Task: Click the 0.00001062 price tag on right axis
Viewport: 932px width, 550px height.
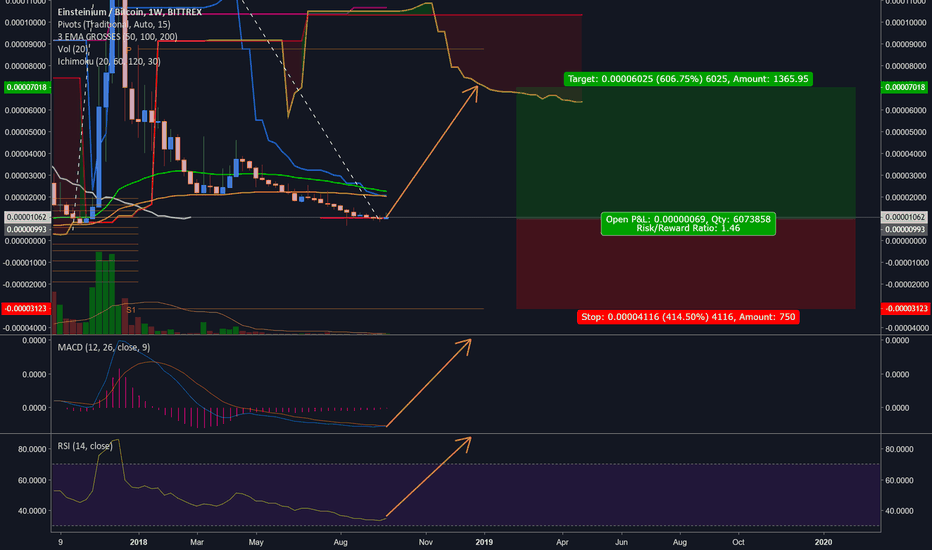Action: 903,218
